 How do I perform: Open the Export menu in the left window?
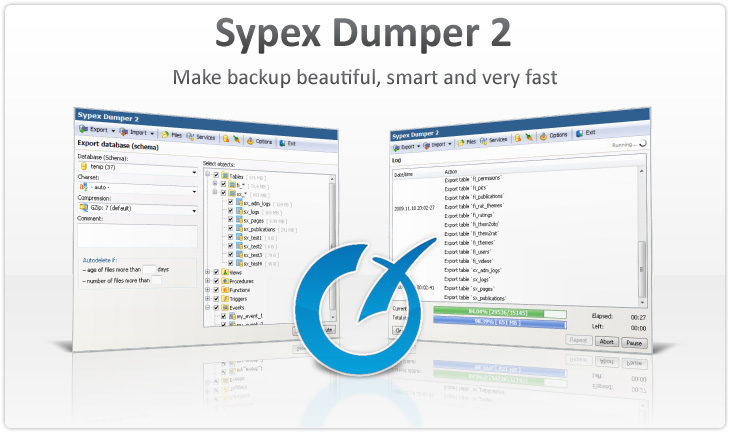[97, 129]
